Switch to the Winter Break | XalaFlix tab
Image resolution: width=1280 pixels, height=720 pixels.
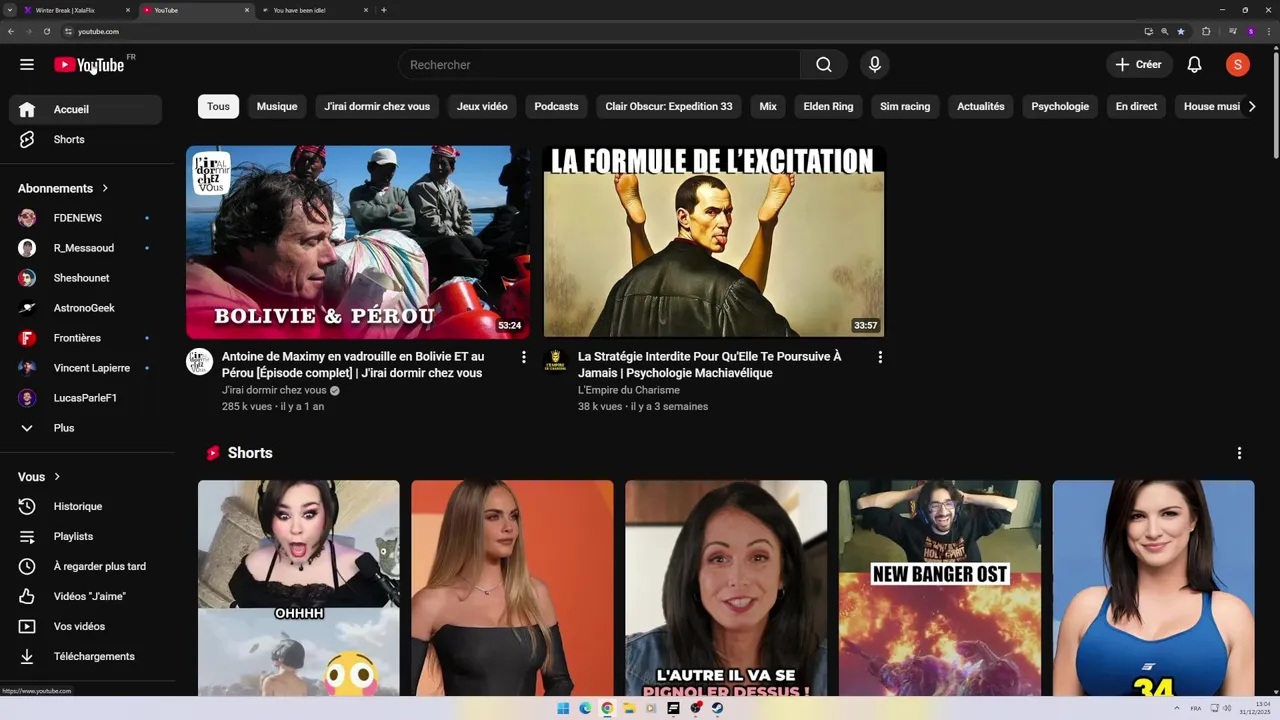click(75, 10)
